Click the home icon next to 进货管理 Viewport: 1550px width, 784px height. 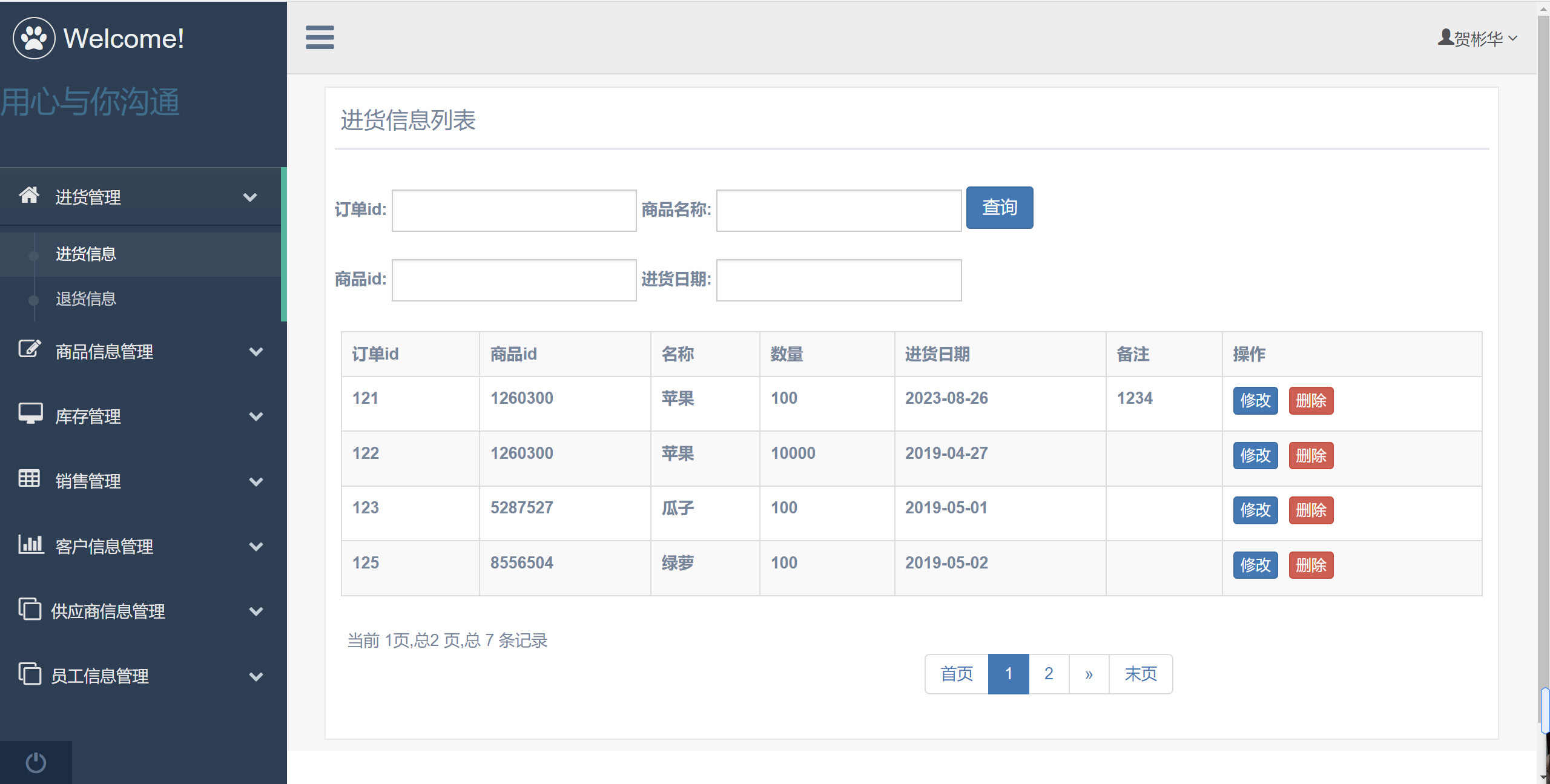point(29,195)
